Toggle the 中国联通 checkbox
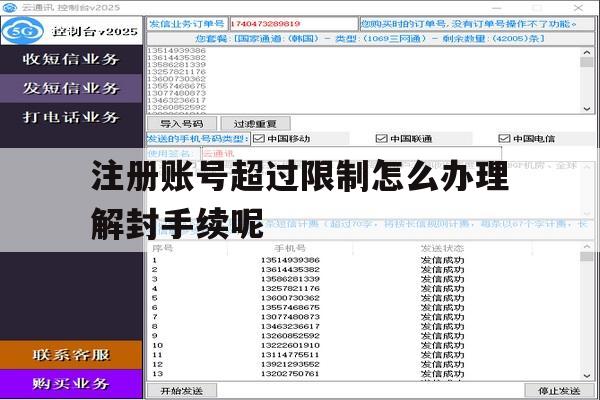 tap(382, 139)
